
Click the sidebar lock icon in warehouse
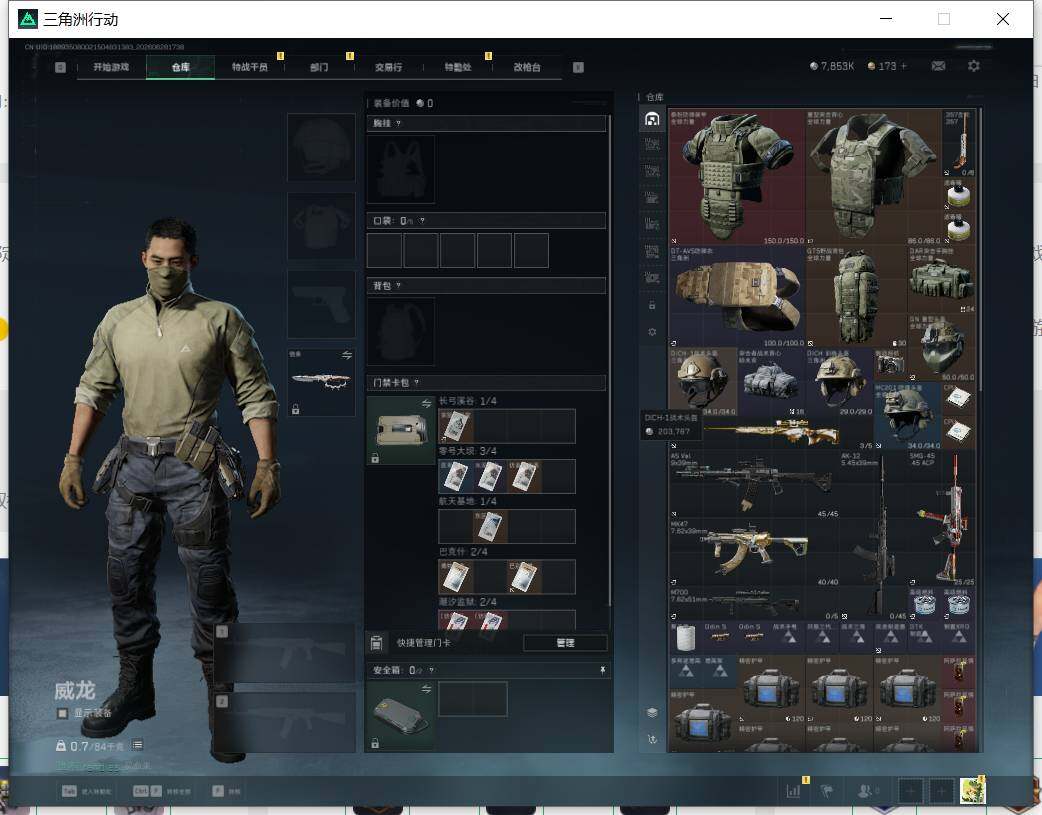point(652,305)
